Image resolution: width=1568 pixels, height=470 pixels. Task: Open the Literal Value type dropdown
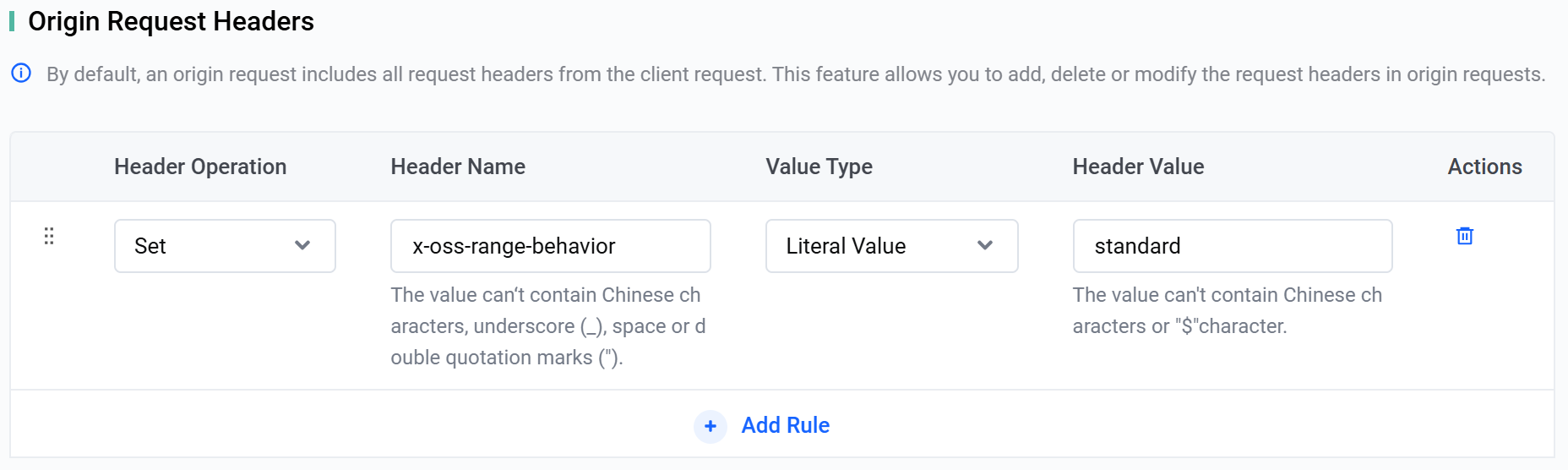coord(891,246)
